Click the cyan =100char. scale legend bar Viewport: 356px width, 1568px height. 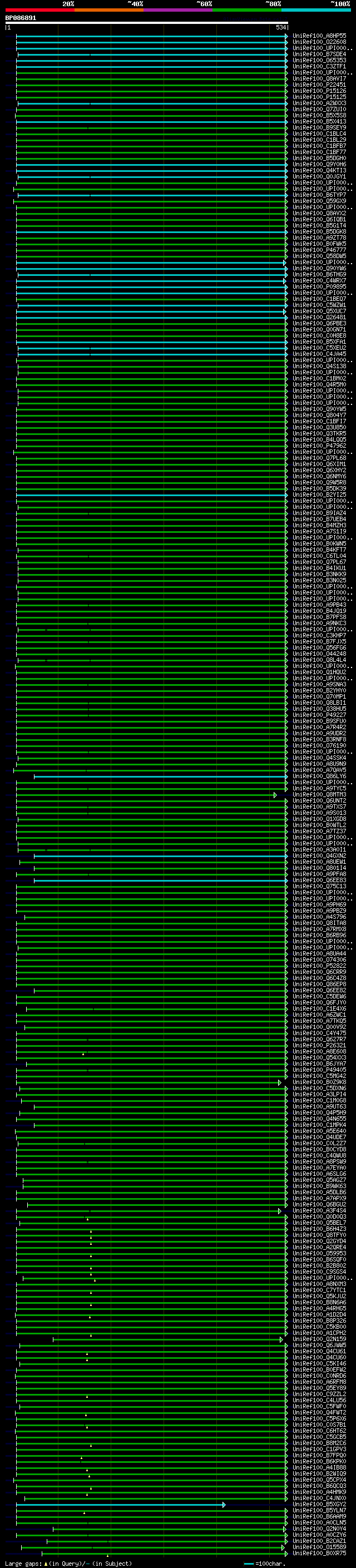pyautogui.click(x=248, y=1564)
